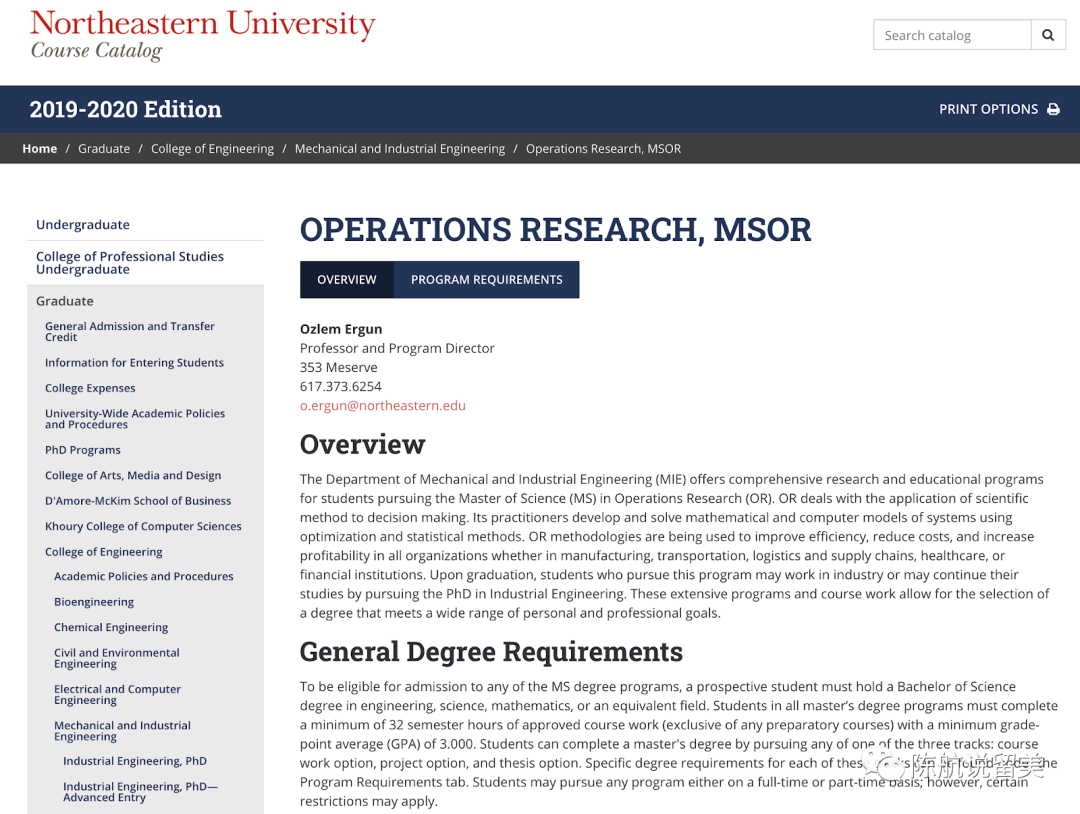Open the Graduate breadcrumb link

104,148
